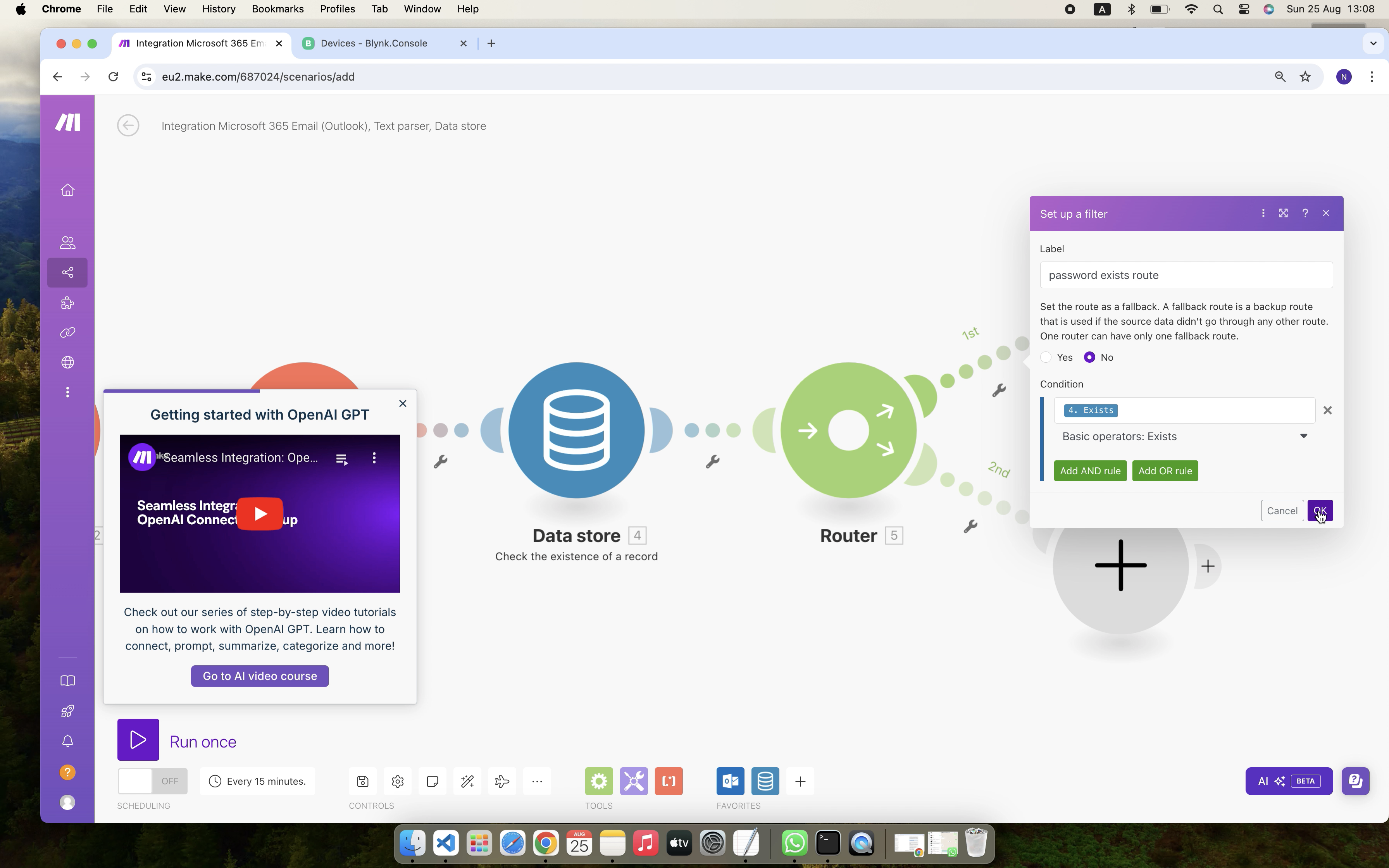Open Data store favorite icon
The width and height of the screenshot is (1389, 868).
[x=765, y=781]
